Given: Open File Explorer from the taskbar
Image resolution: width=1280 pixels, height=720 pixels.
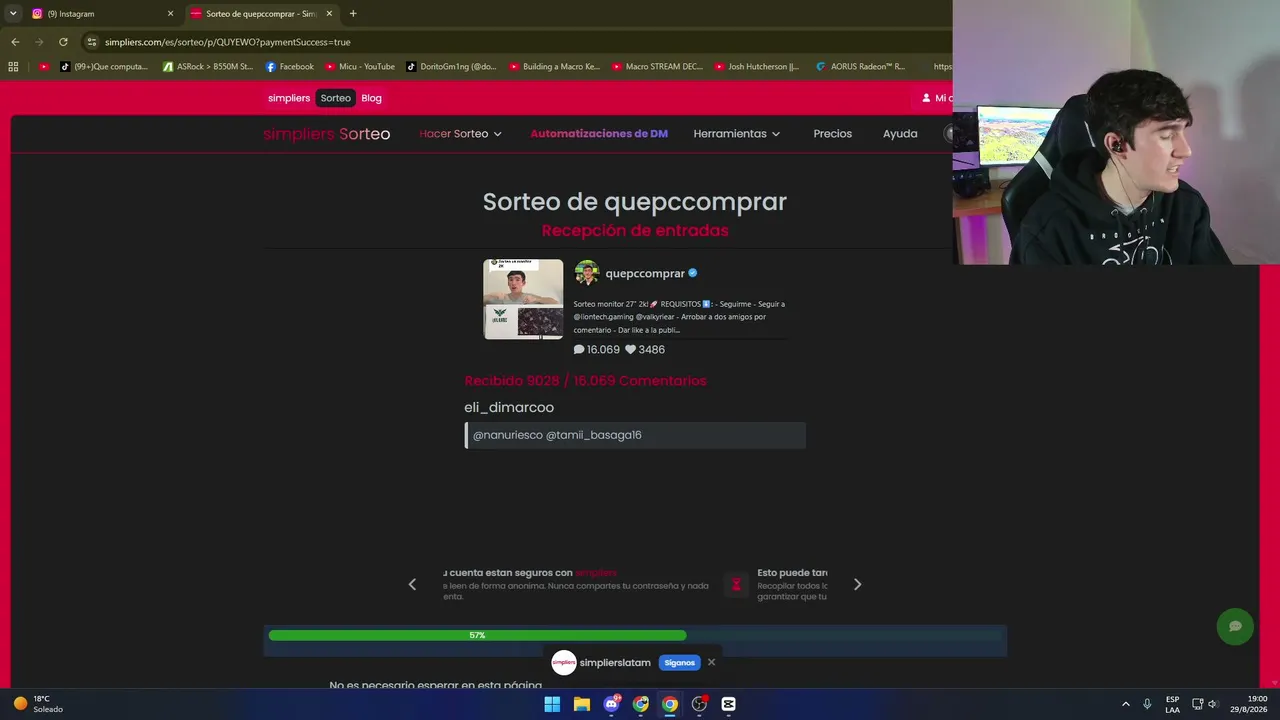Looking at the screenshot, I should tap(582, 704).
